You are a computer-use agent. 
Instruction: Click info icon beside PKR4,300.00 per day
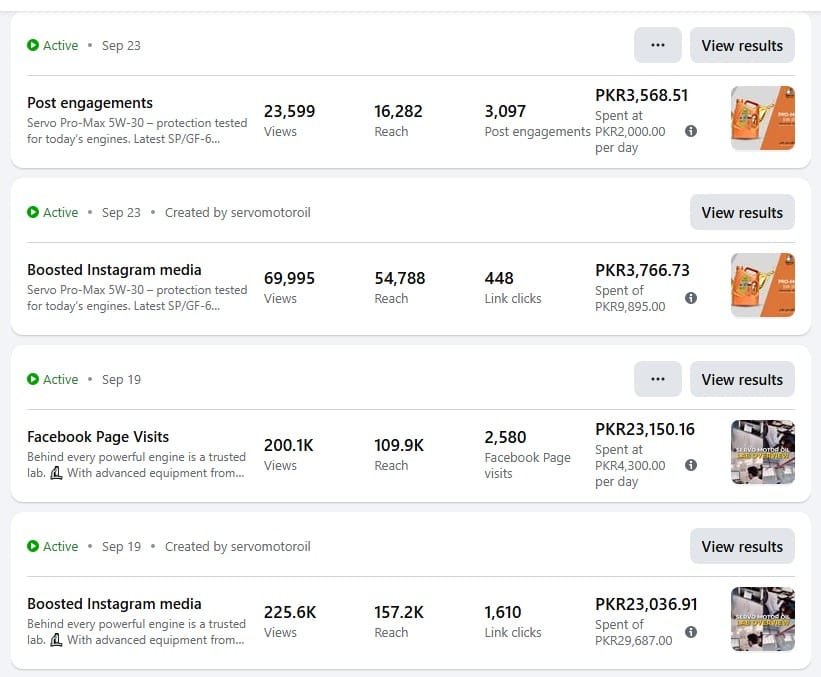[690, 465]
